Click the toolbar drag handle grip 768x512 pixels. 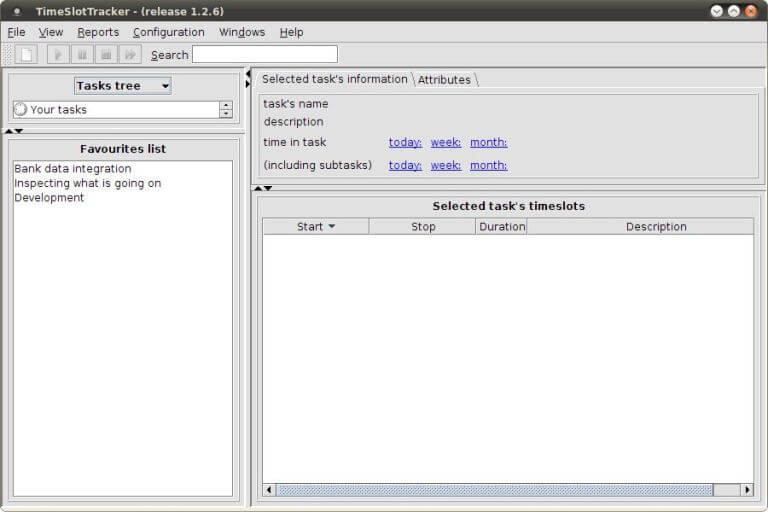8,54
